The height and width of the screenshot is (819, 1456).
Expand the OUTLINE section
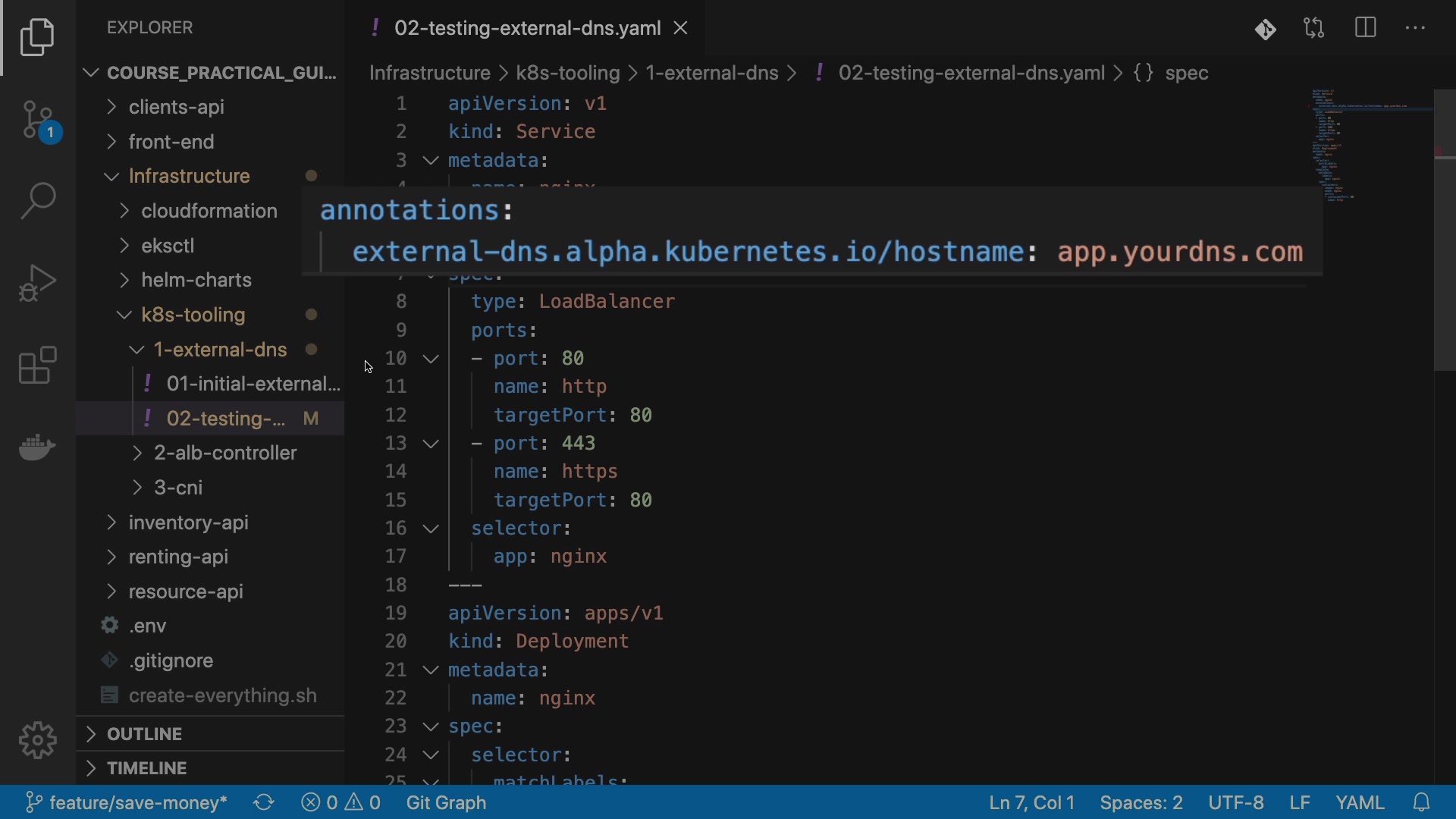(144, 734)
